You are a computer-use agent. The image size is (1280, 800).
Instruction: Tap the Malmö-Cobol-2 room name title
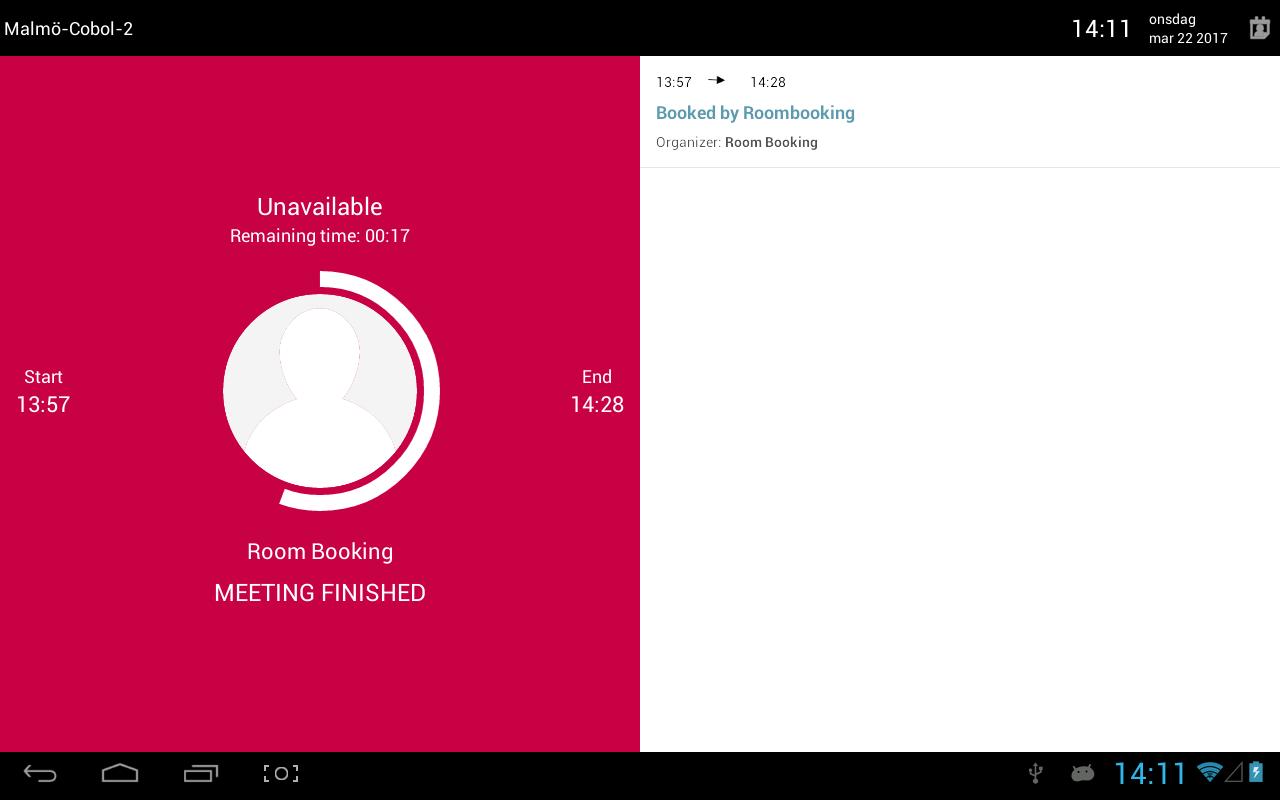tap(68, 28)
